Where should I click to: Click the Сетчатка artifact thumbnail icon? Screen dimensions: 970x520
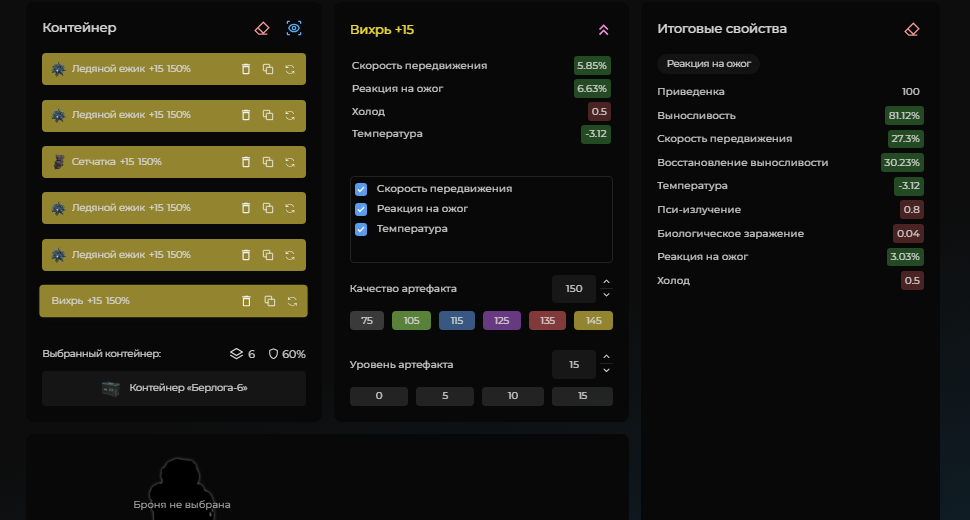[59, 162]
